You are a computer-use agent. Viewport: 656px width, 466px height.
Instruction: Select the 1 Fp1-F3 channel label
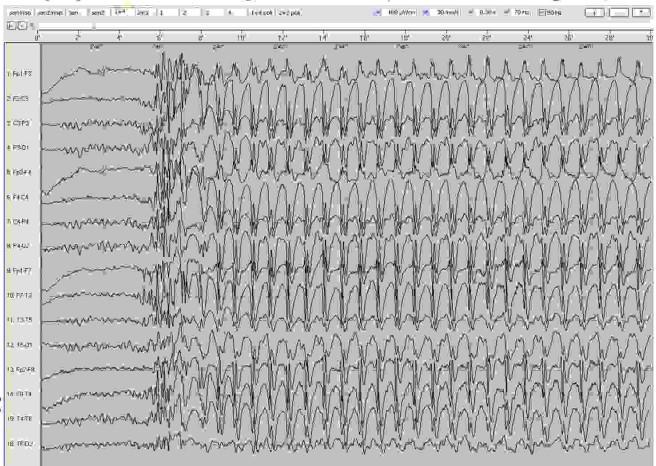19,74
